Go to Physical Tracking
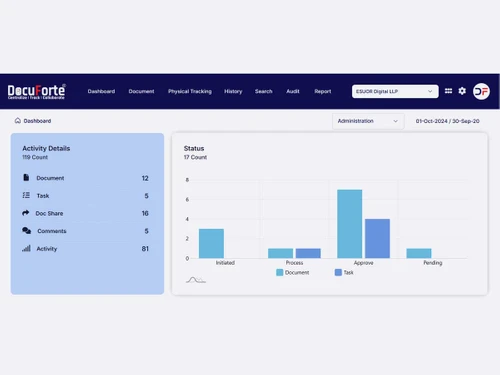Image resolution: width=500 pixels, height=375 pixels. (x=190, y=91)
